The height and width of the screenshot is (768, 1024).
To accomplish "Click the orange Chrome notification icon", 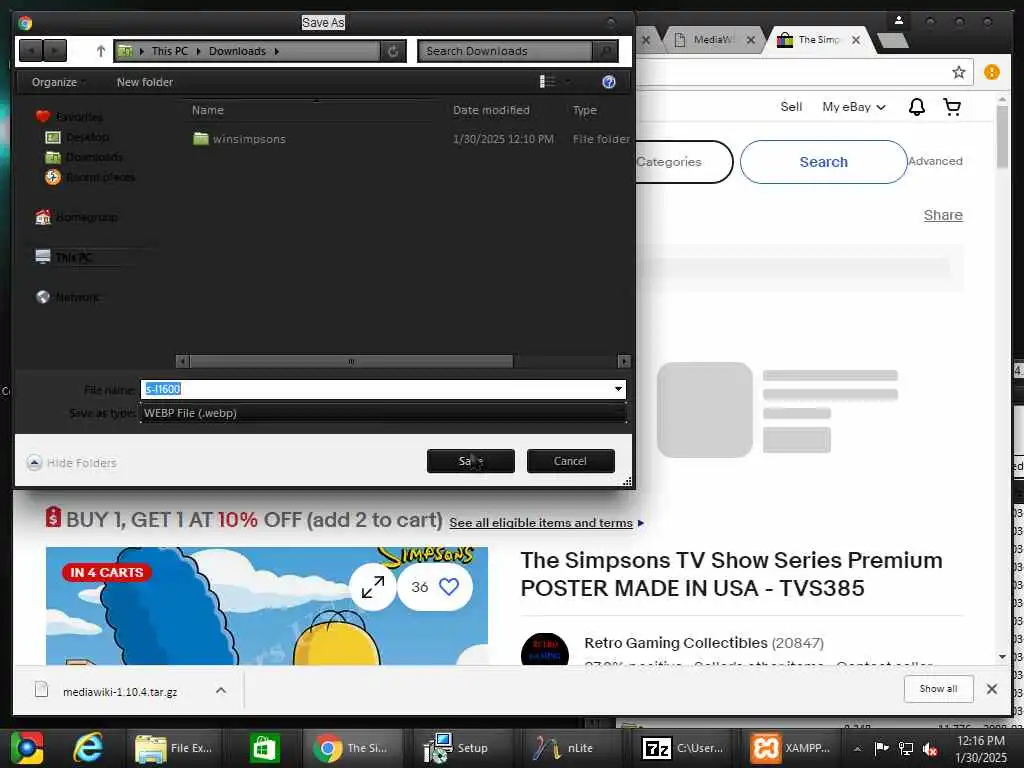I will tap(991, 72).
